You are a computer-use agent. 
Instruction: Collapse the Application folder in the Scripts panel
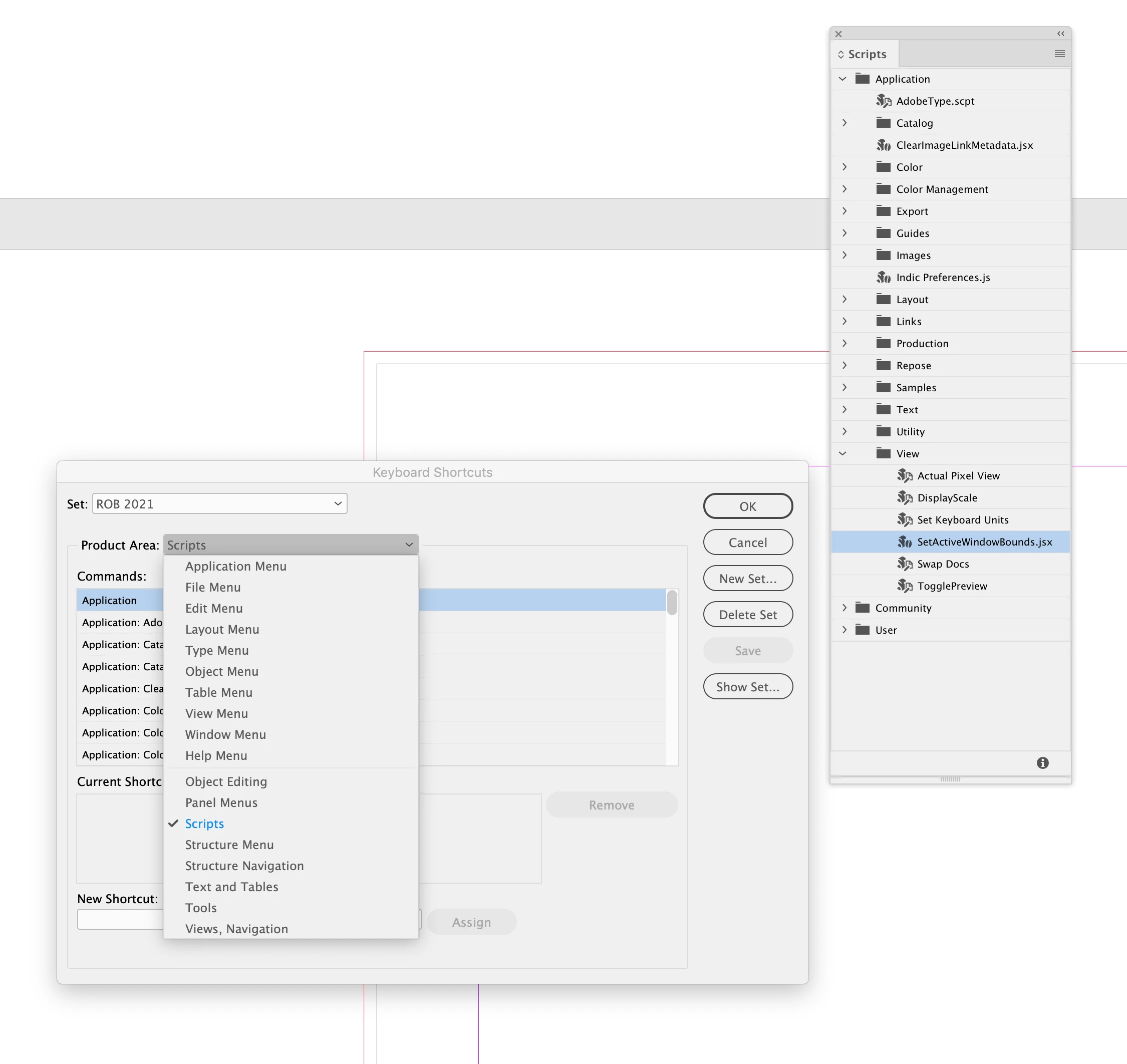point(842,79)
